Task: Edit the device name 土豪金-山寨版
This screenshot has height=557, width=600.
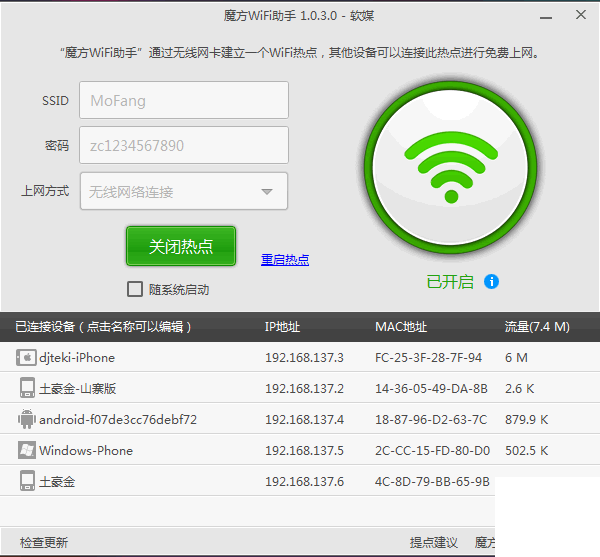Action: pyautogui.click(x=78, y=388)
